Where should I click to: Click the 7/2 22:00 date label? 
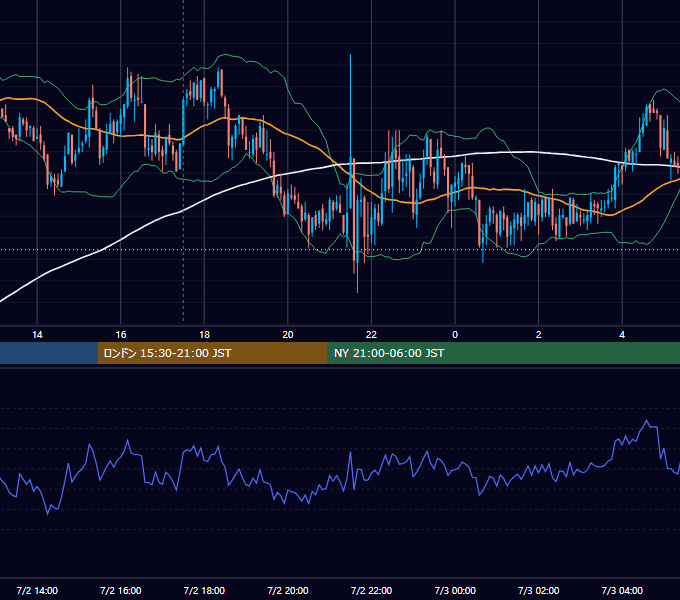(x=371, y=590)
